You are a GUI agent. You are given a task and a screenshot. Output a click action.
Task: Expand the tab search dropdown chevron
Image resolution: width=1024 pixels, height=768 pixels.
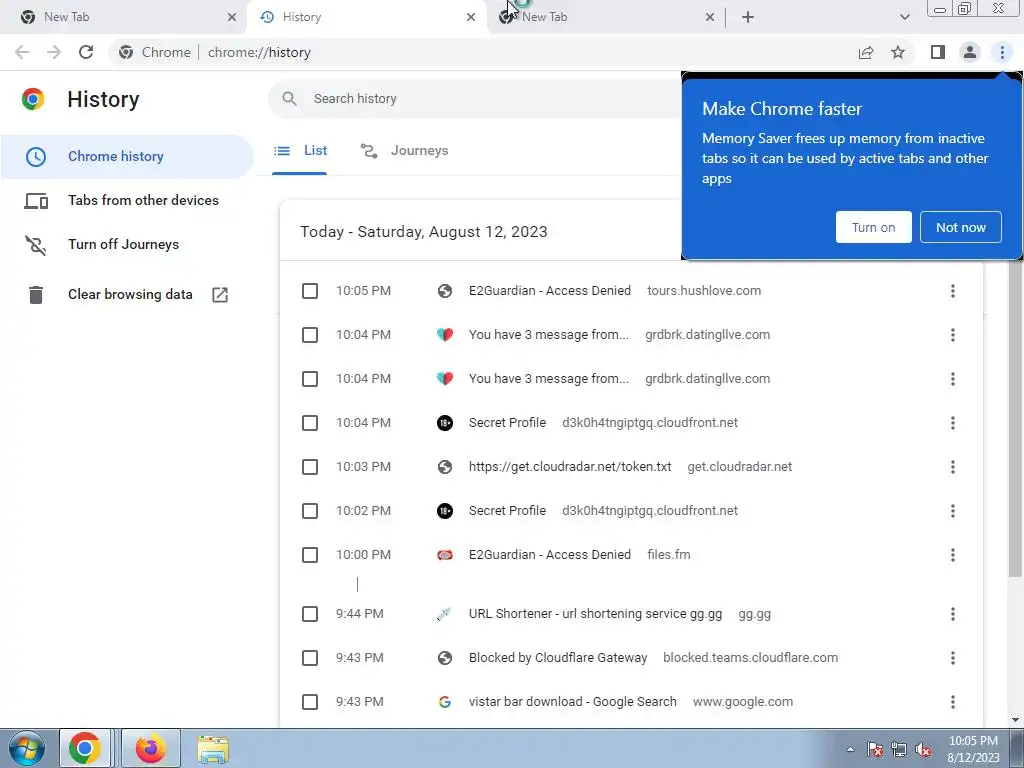[x=904, y=17]
